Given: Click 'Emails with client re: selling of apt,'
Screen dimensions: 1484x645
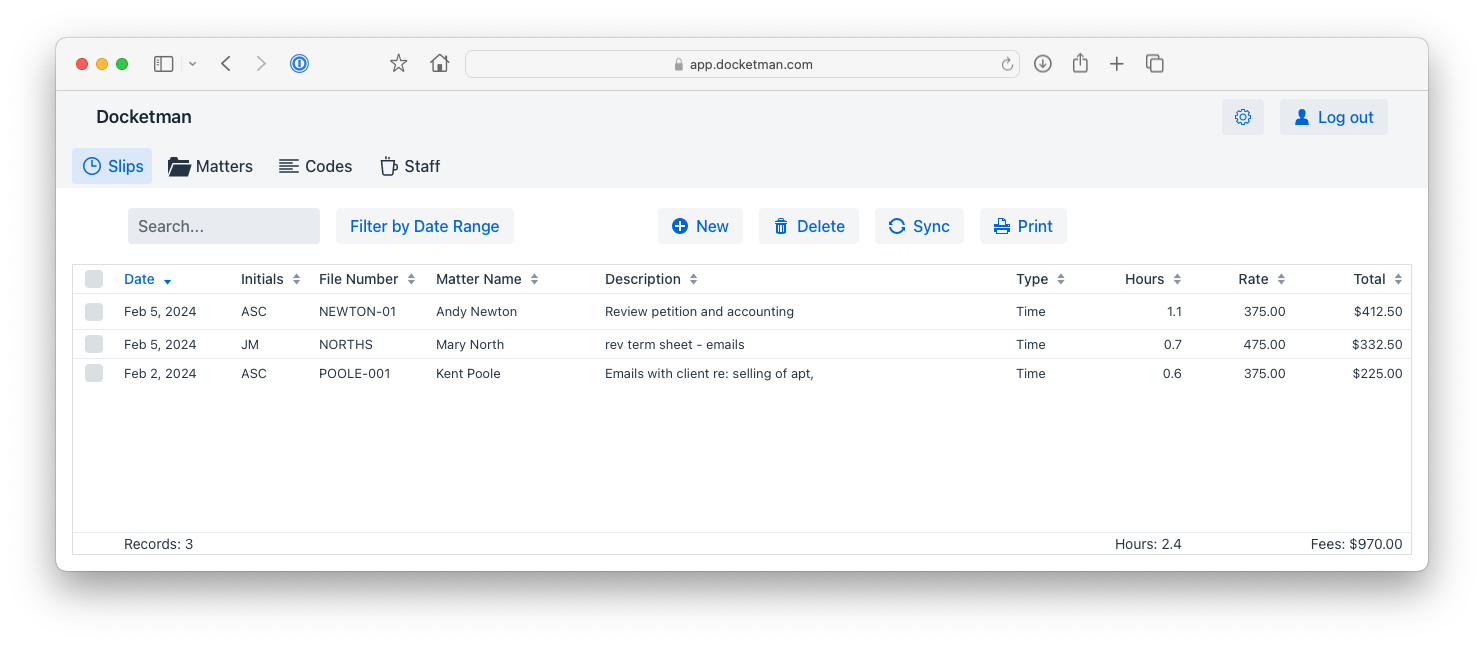Looking at the screenshot, I should 709,373.
